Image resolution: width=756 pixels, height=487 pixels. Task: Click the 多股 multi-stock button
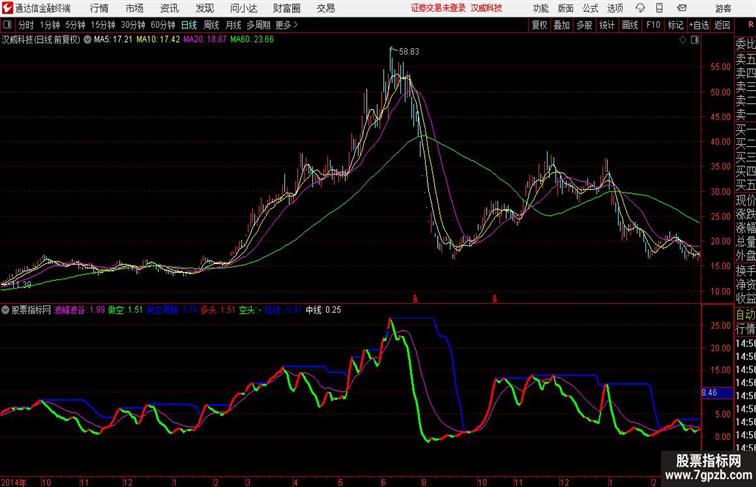click(584, 25)
